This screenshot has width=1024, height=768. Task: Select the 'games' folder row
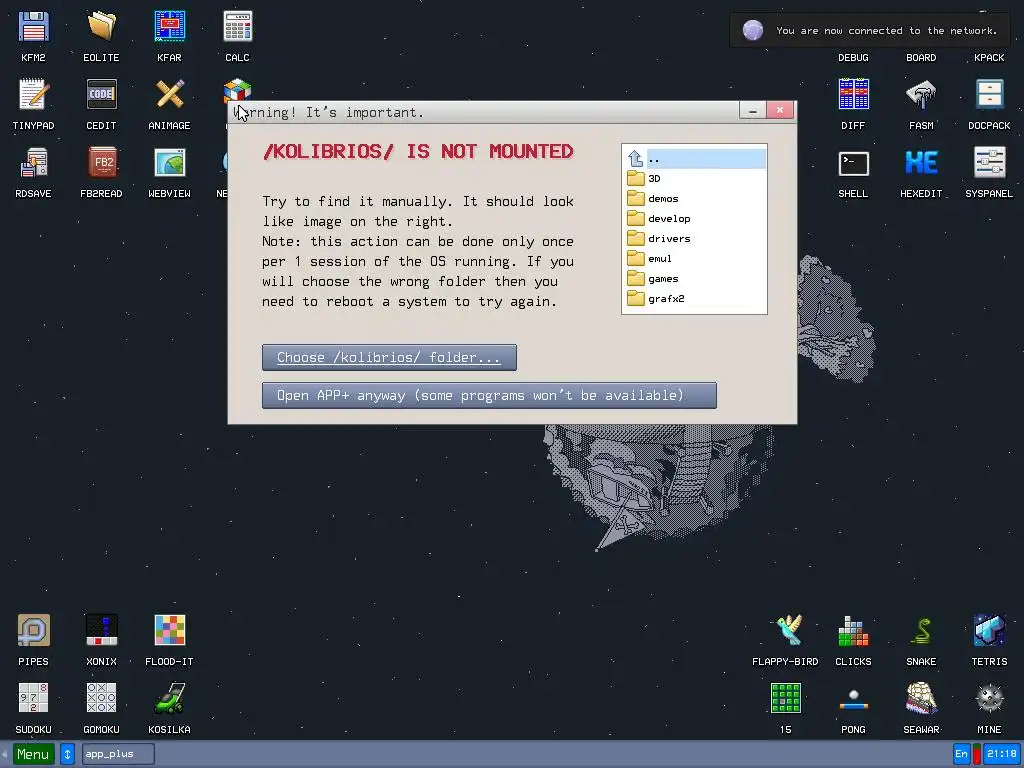695,279
